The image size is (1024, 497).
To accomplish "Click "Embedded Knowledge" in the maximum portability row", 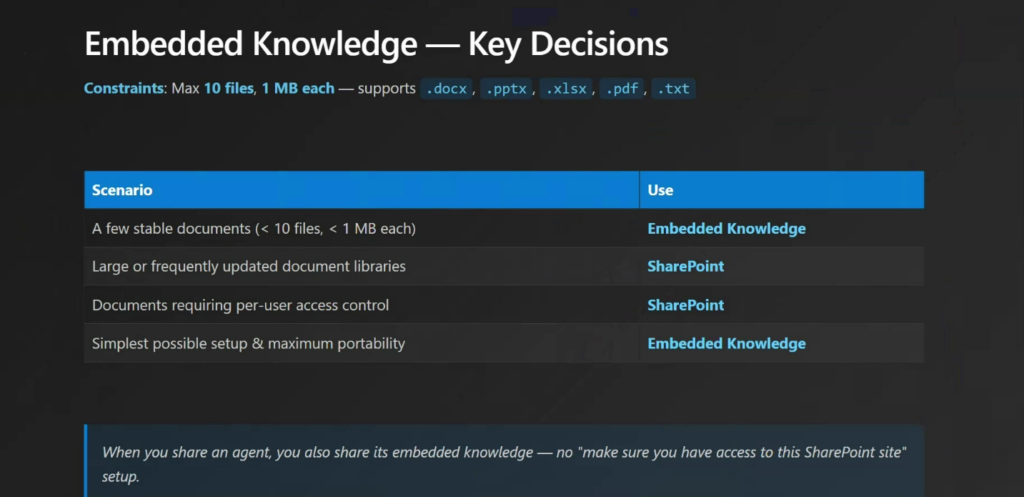I will point(726,343).
